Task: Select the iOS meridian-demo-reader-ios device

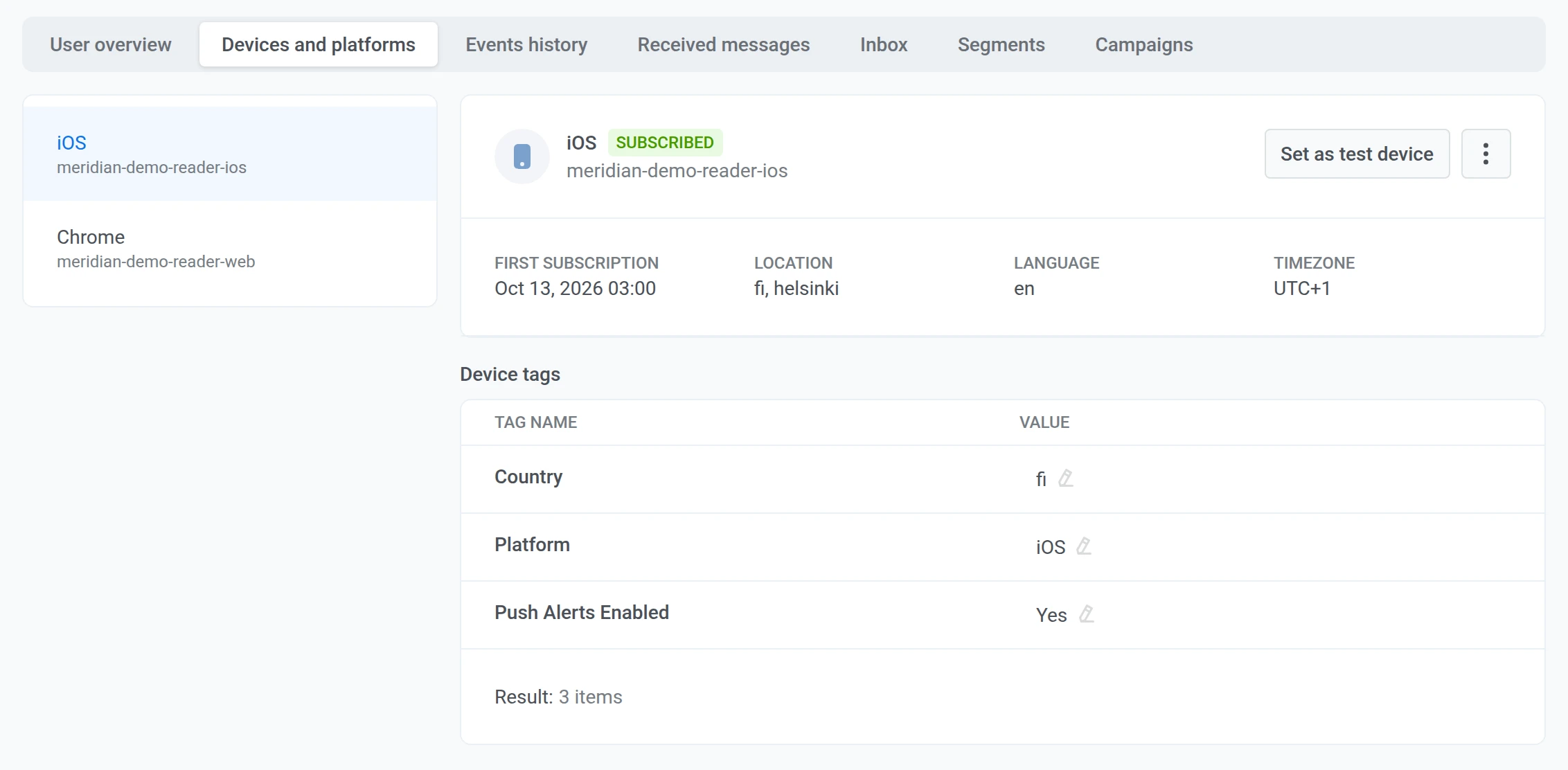Action: [x=230, y=154]
